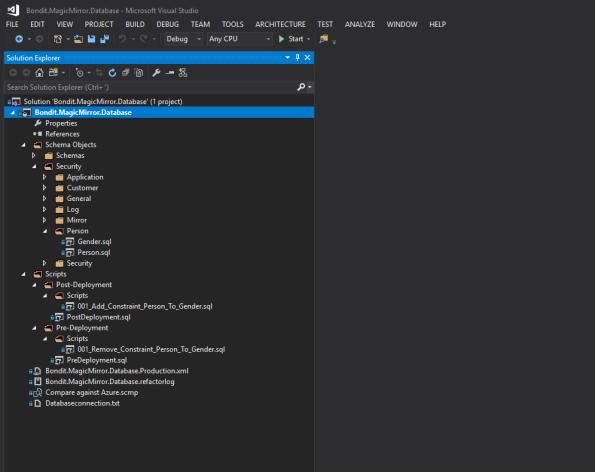The height and width of the screenshot is (472, 595).
Task: Select Databaseconnection.txt file
Action: pos(82,403)
